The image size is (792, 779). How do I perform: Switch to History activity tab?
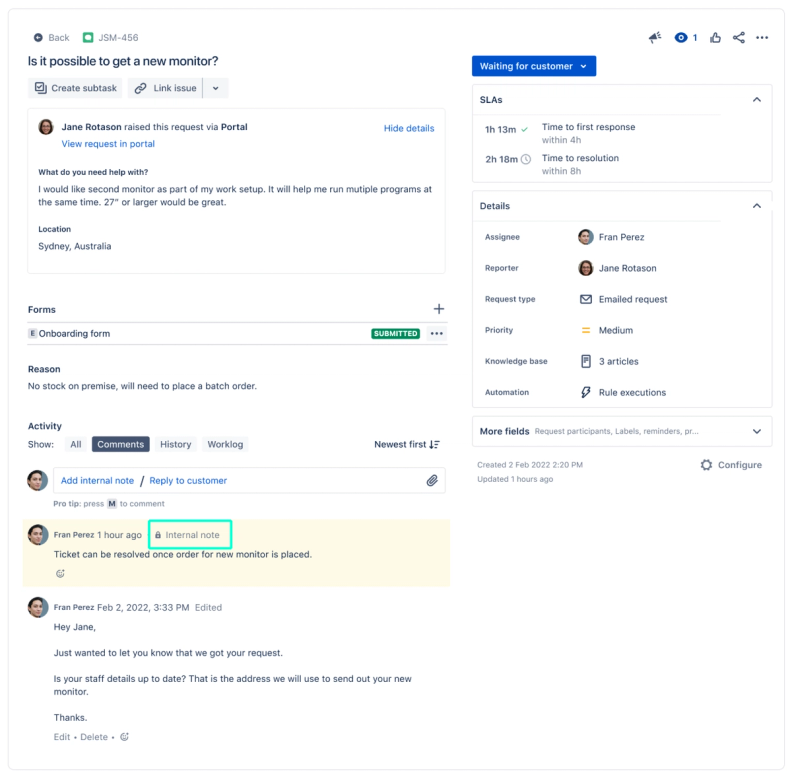tap(176, 445)
